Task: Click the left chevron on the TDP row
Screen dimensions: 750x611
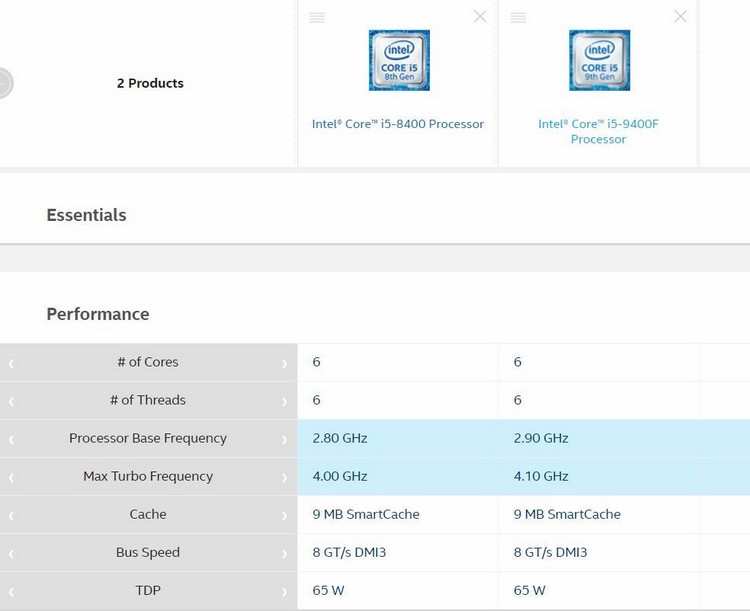Action: pos(11,592)
